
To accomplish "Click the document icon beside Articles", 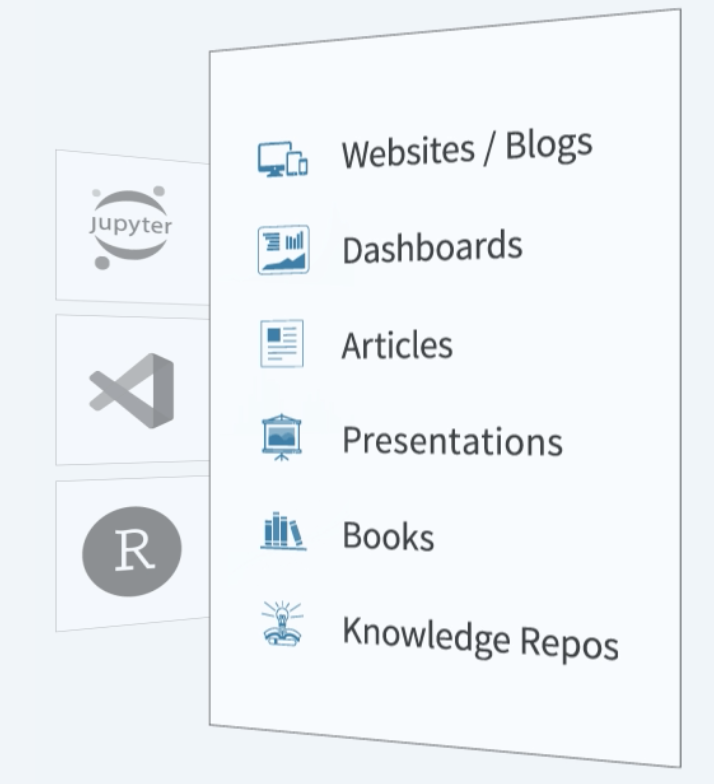I will (282, 343).
